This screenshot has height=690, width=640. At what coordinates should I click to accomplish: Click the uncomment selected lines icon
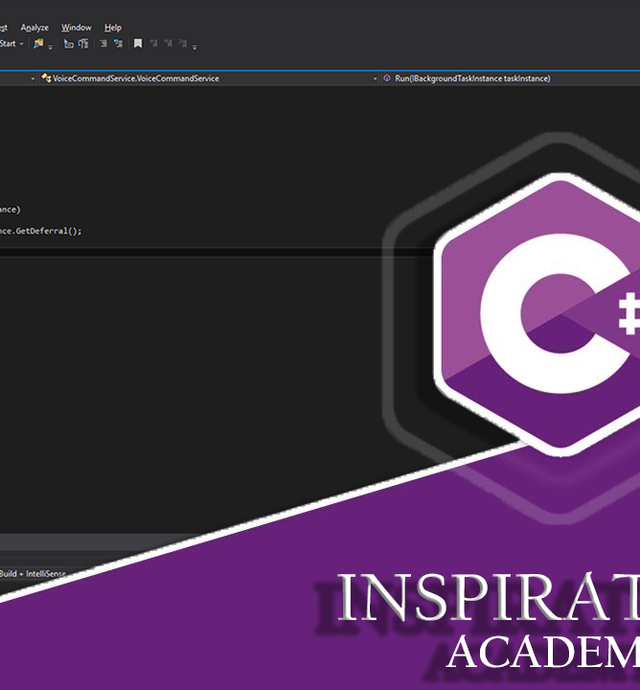(x=118, y=43)
